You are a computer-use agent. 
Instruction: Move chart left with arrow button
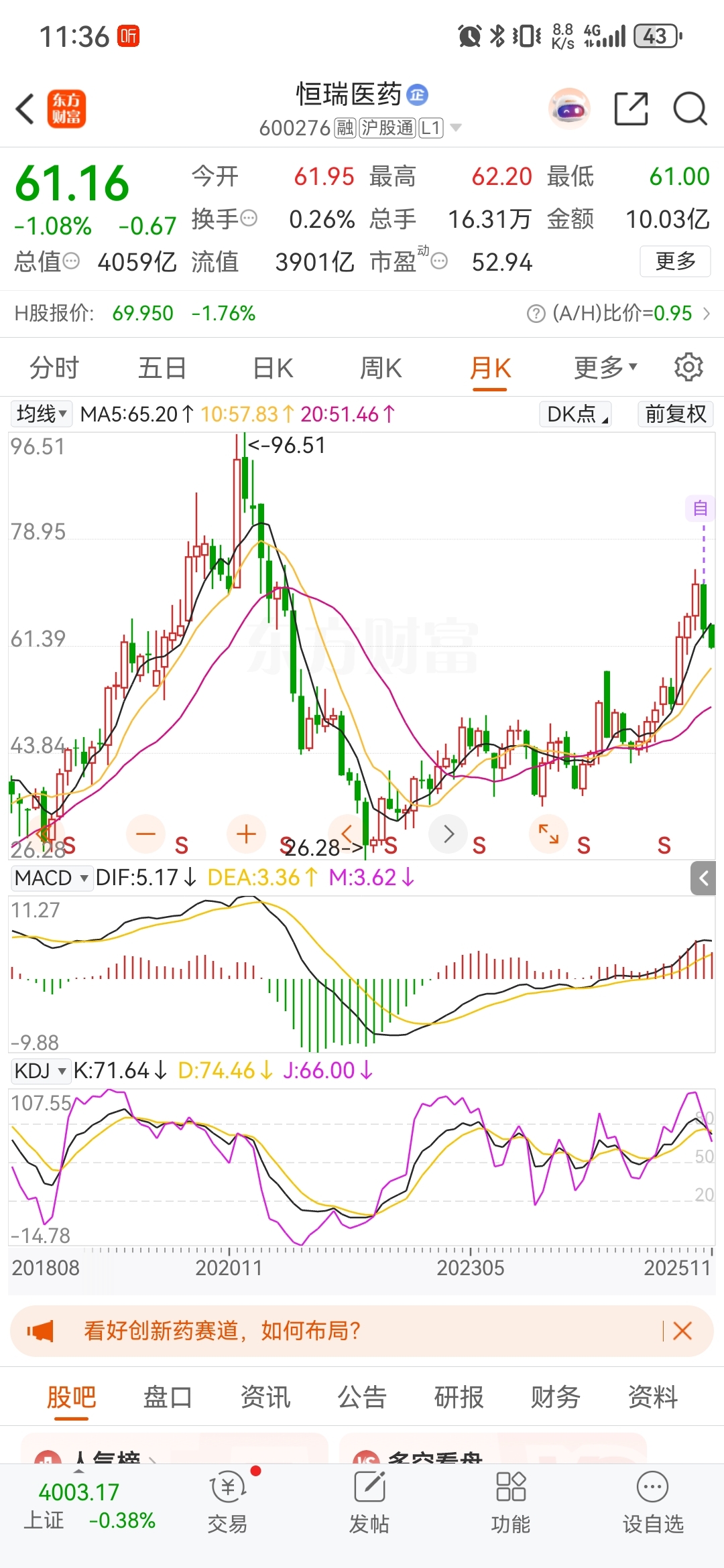tap(347, 834)
